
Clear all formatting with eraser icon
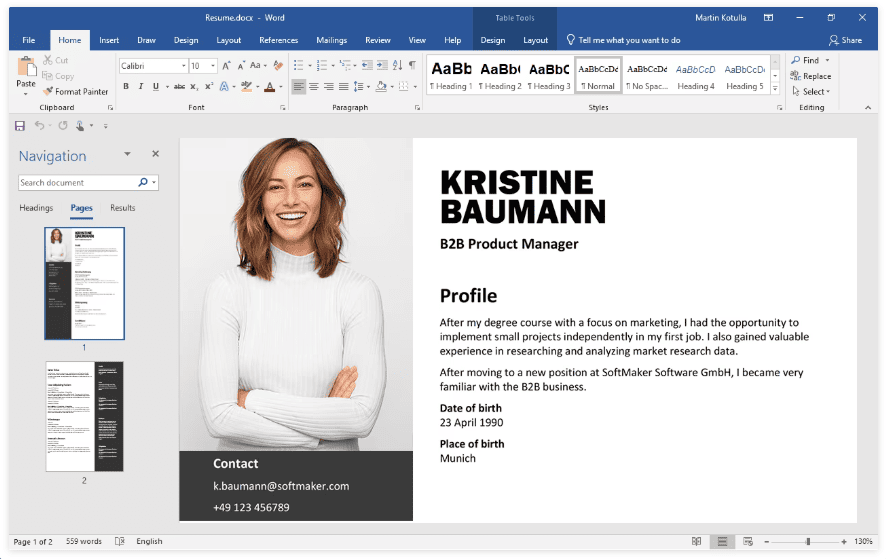[278, 66]
